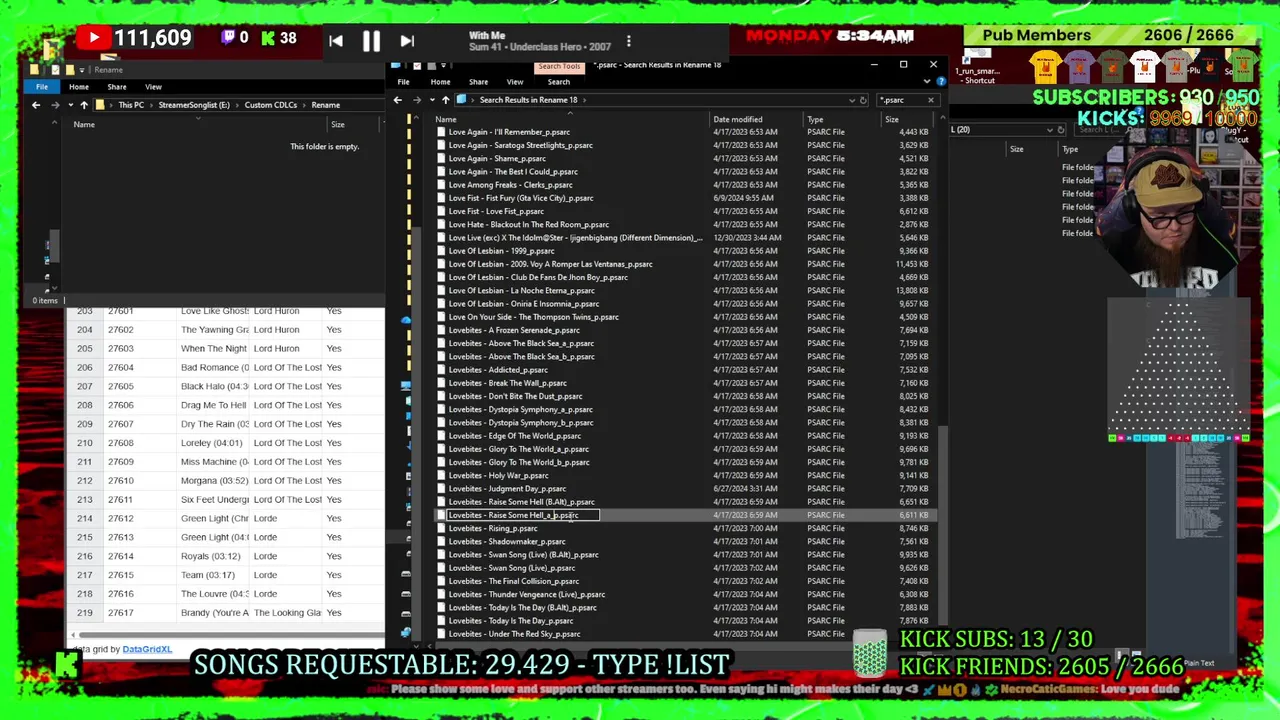Refresh the background window beside Search L box
Viewport: 1280px width, 720px height.
coord(1061,130)
